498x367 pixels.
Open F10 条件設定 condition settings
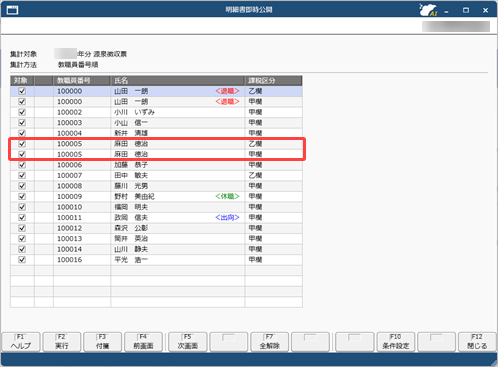coord(396,342)
